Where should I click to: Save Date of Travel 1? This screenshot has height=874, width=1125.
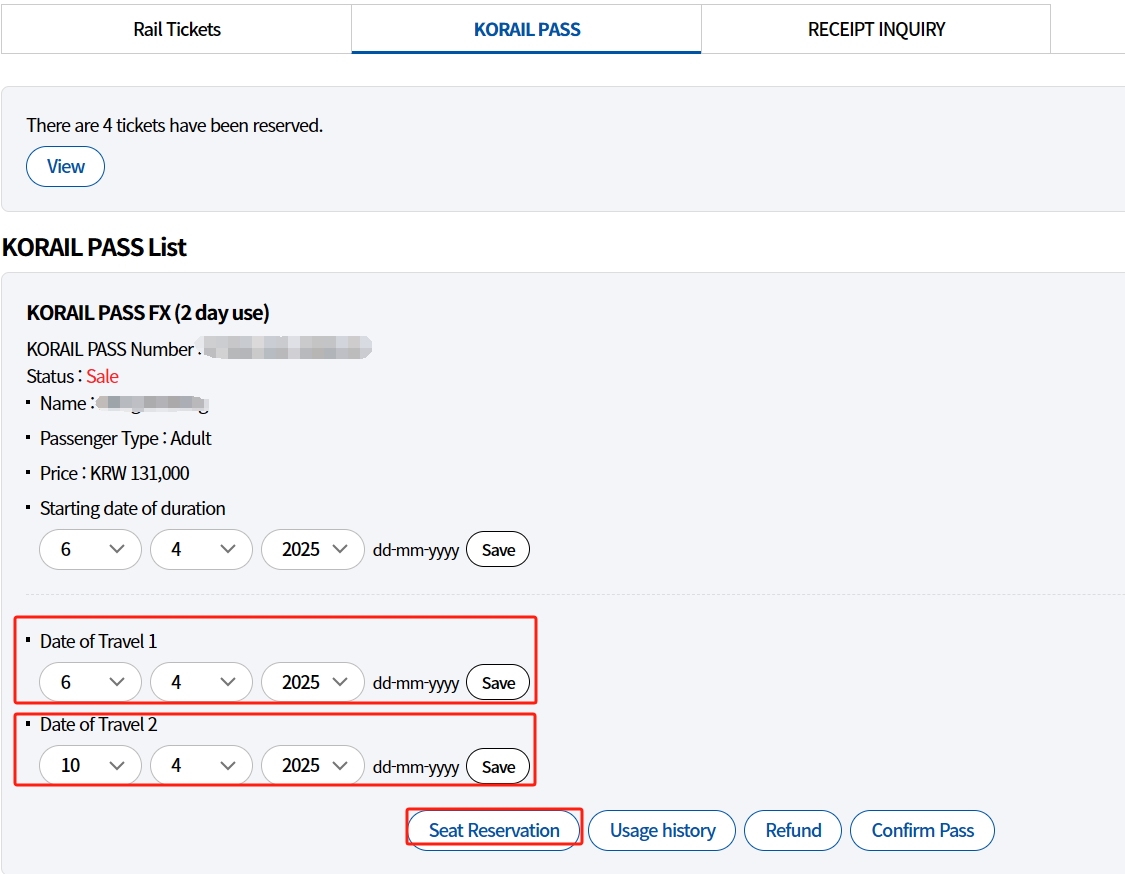[x=497, y=681]
